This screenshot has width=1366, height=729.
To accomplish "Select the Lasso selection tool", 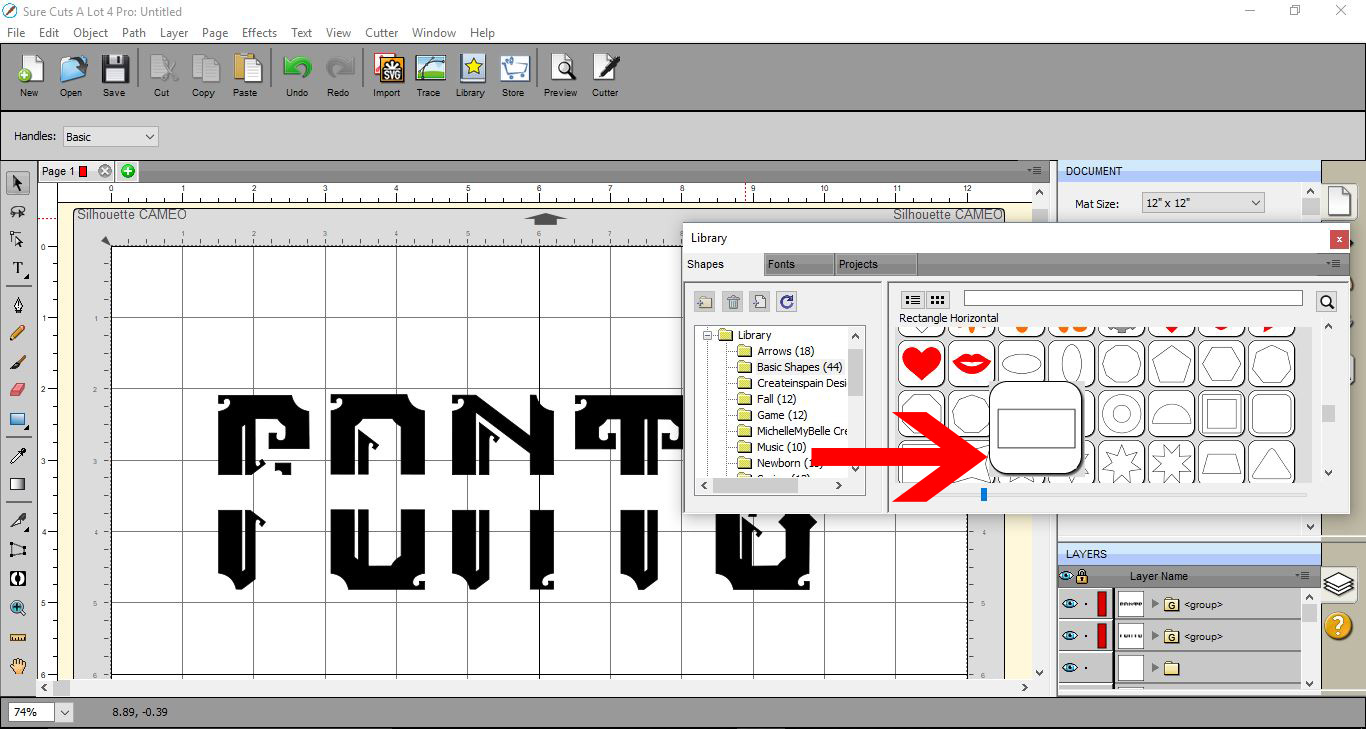I will pos(17,211).
